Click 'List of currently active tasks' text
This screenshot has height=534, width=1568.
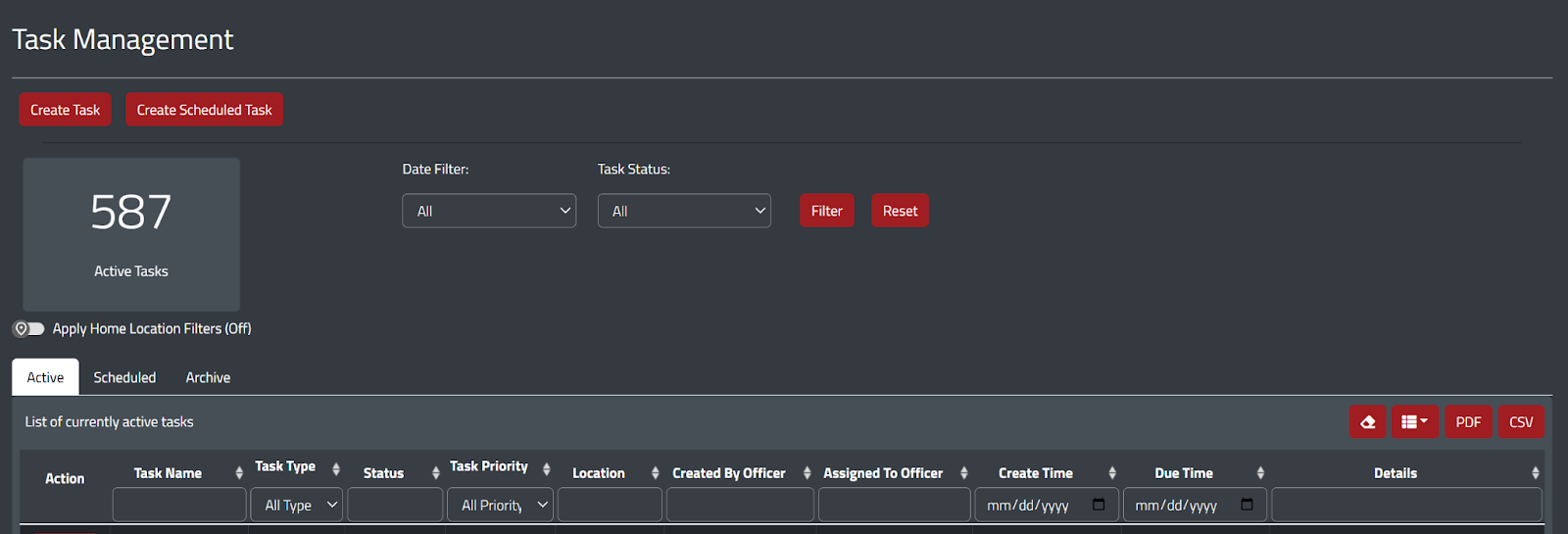[109, 422]
